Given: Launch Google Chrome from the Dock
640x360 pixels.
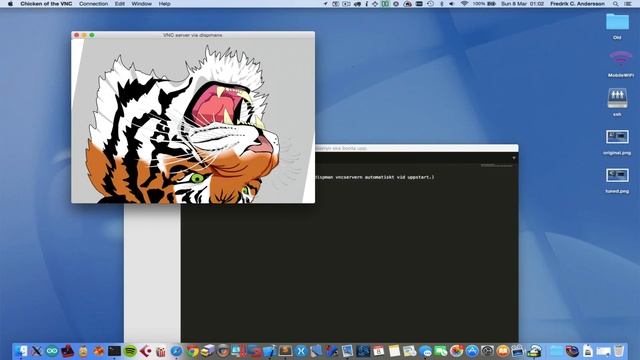Looking at the screenshot, I should [192, 351].
